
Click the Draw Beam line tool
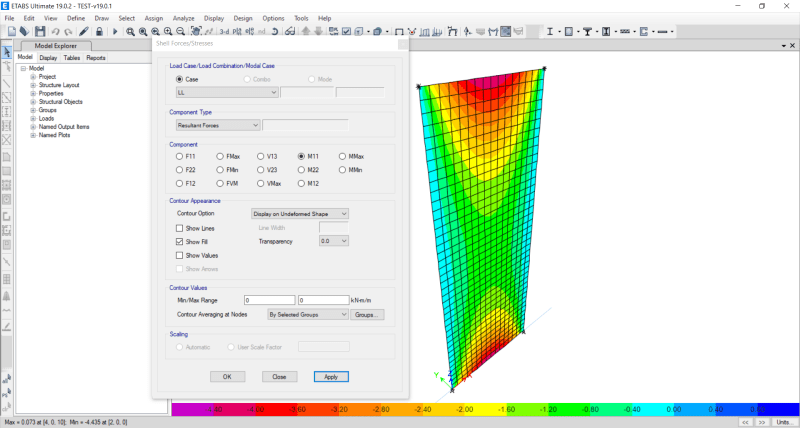[7, 83]
